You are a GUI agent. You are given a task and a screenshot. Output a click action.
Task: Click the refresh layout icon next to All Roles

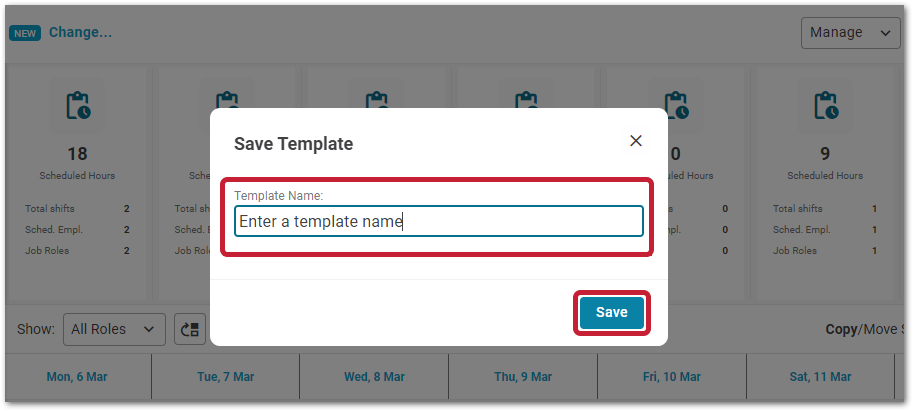[190, 329]
